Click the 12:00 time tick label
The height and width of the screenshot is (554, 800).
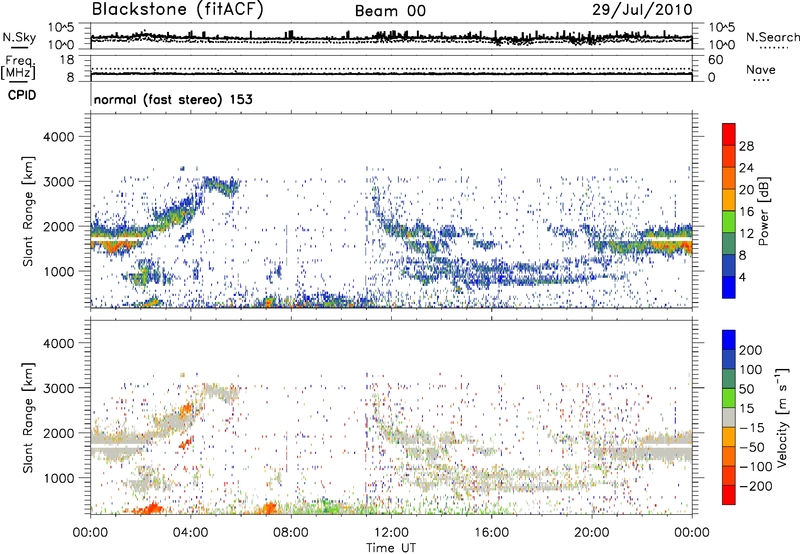coord(391,533)
